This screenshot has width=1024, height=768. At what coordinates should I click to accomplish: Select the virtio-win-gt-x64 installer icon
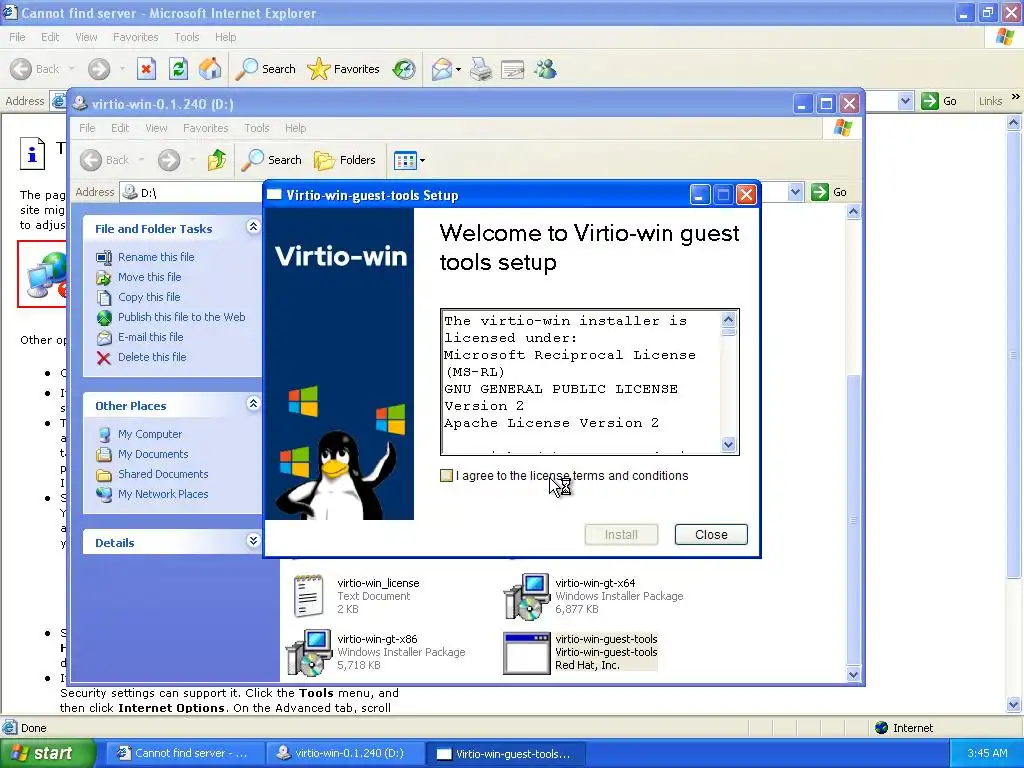pyautogui.click(x=526, y=596)
